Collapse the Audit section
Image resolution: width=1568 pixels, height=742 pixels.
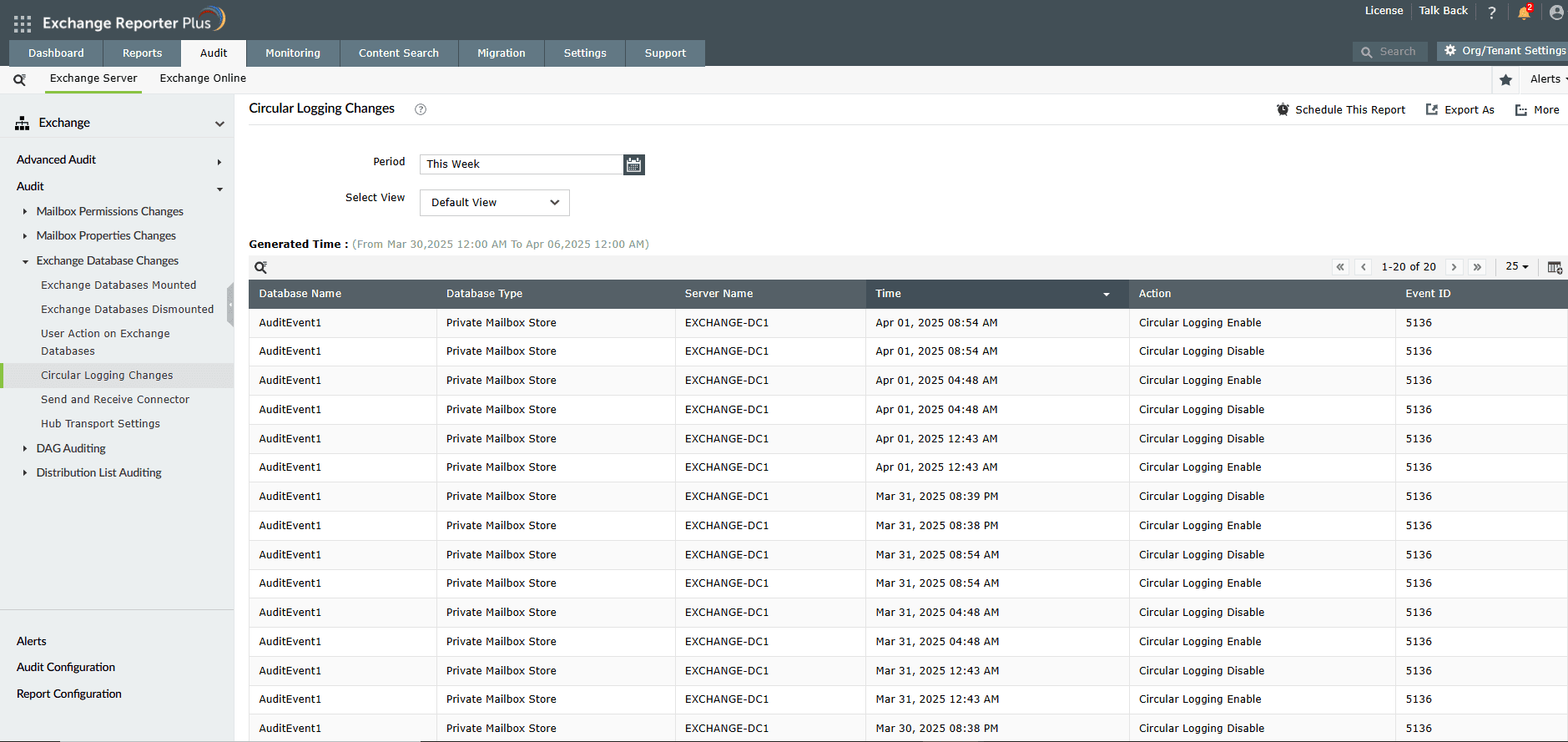[219, 189]
